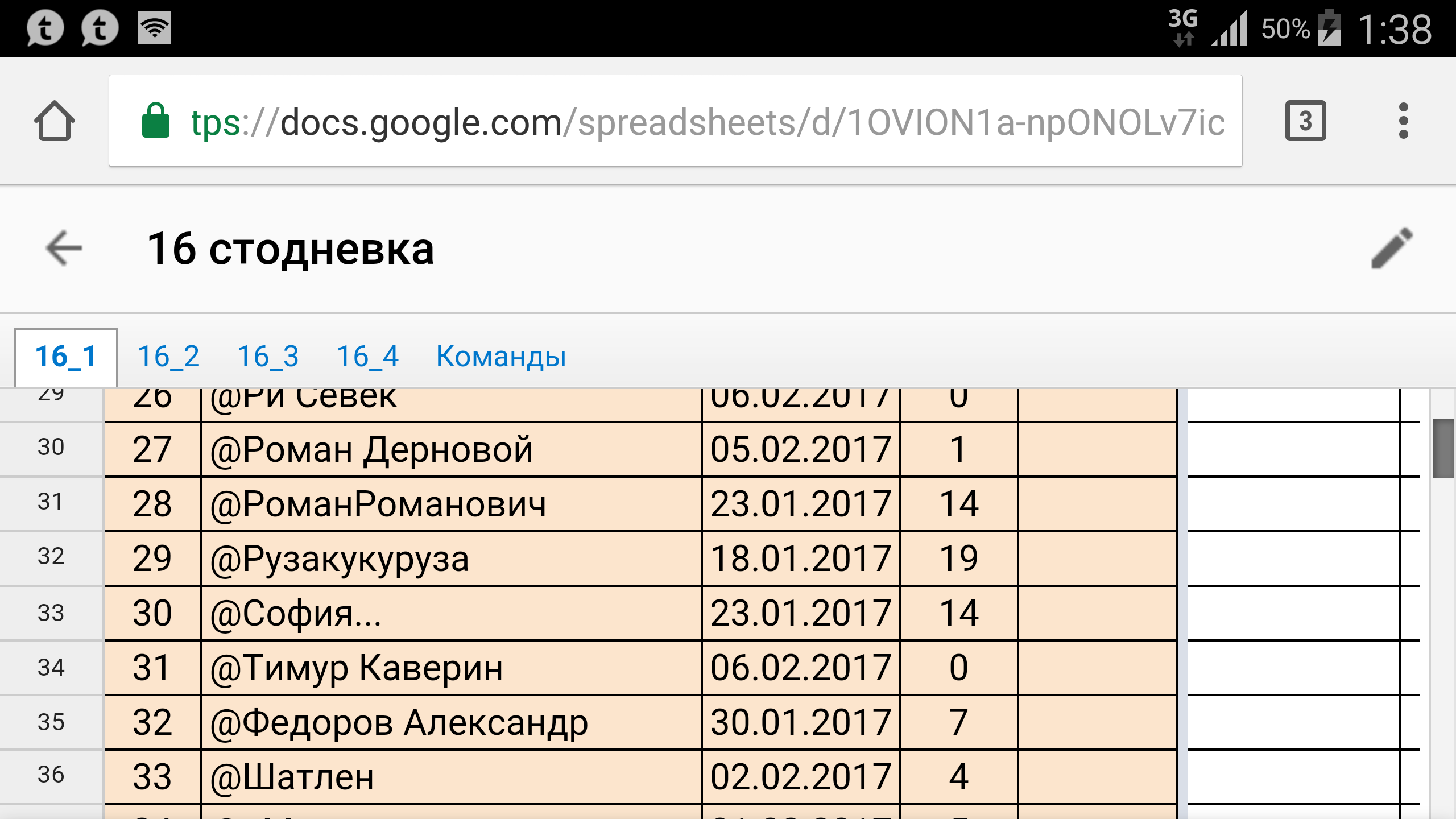Open the tab switcher showing 3 tabs
1456x819 pixels.
pos(1305,121)
